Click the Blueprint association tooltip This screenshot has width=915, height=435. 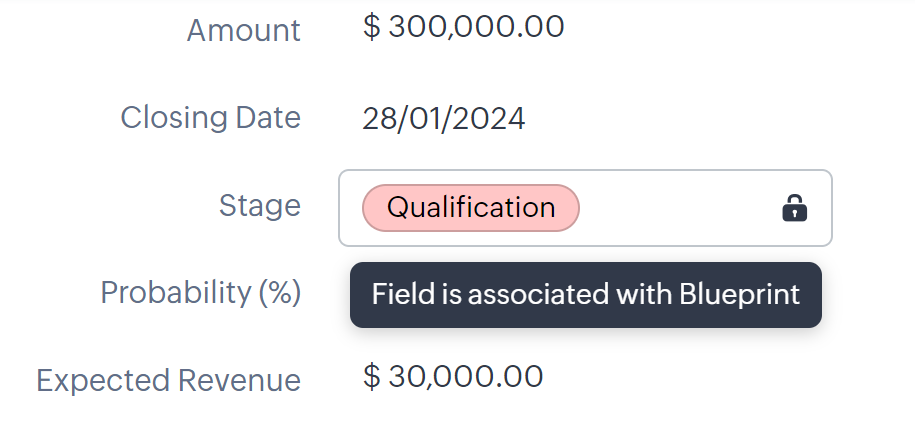click(x=585, y=295)
